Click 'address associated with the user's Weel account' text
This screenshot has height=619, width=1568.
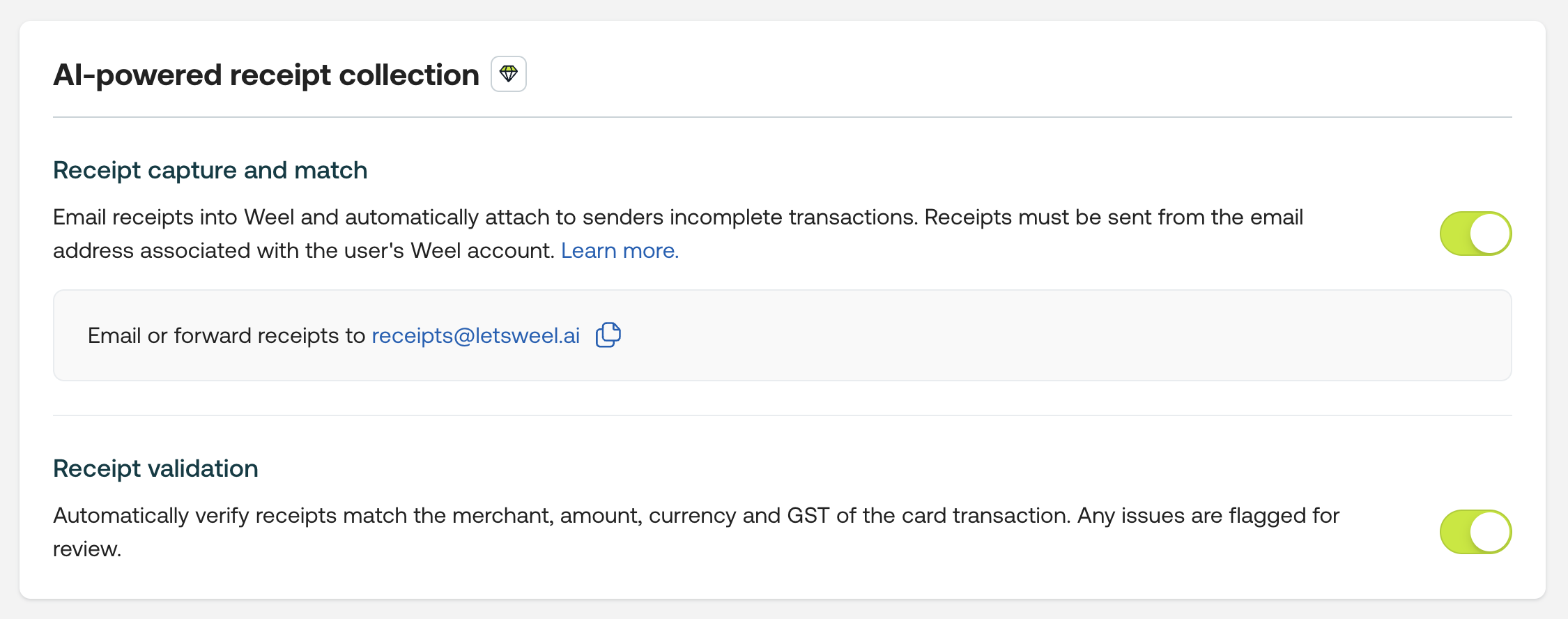303,251
